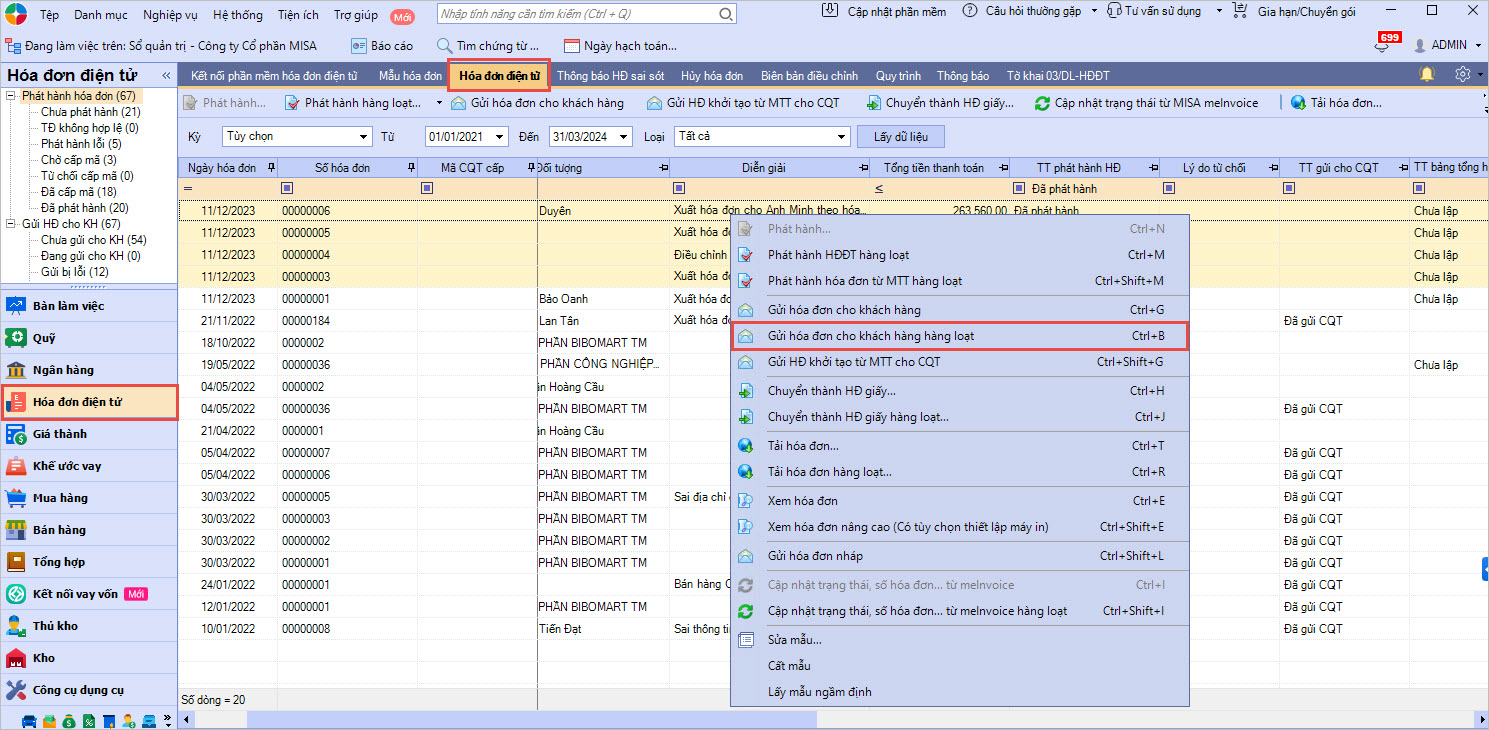Toggle filter checkbox under Số hóa đơn column
This screenshot has width=1489, height=730.
pyautogui.click(x=287, y=188)
